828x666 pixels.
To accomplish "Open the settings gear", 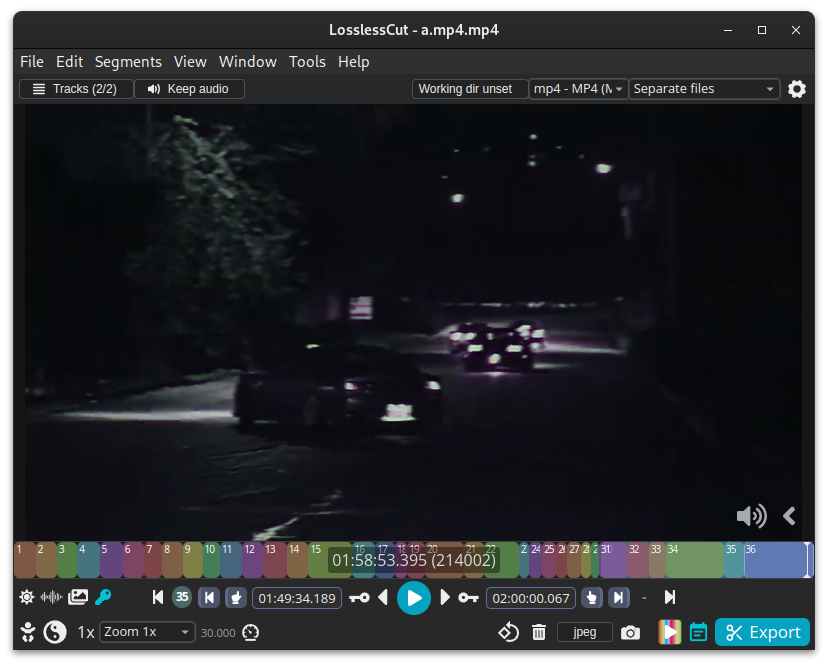I will coord(796,89).
